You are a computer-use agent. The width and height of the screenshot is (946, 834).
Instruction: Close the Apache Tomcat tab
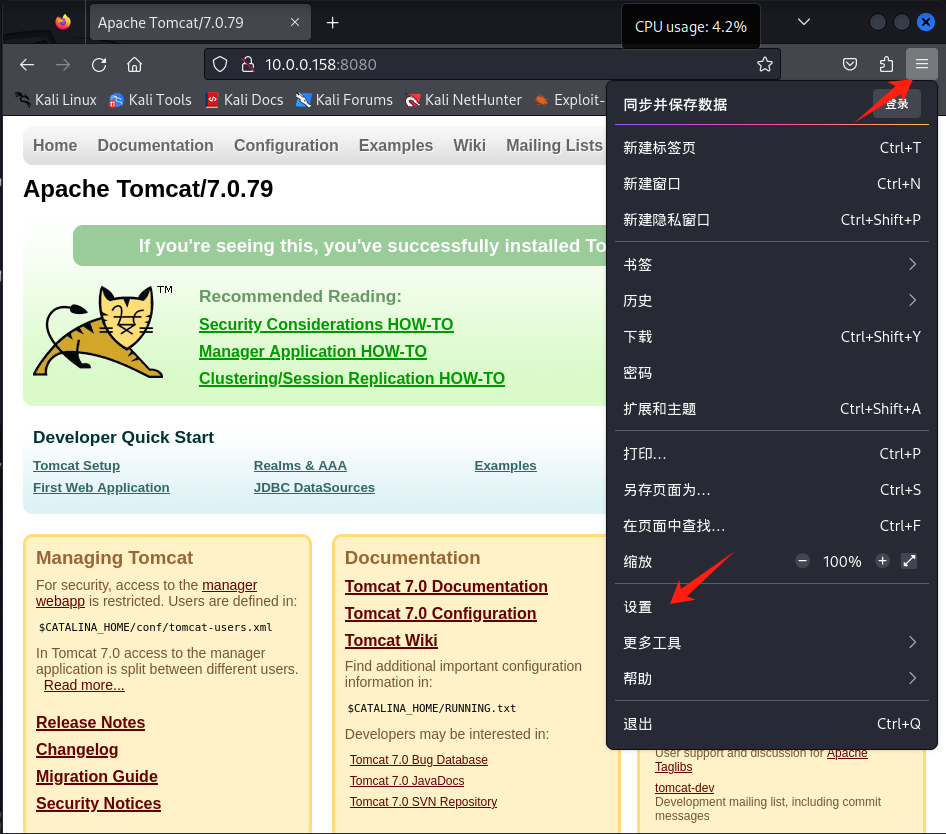295,22
